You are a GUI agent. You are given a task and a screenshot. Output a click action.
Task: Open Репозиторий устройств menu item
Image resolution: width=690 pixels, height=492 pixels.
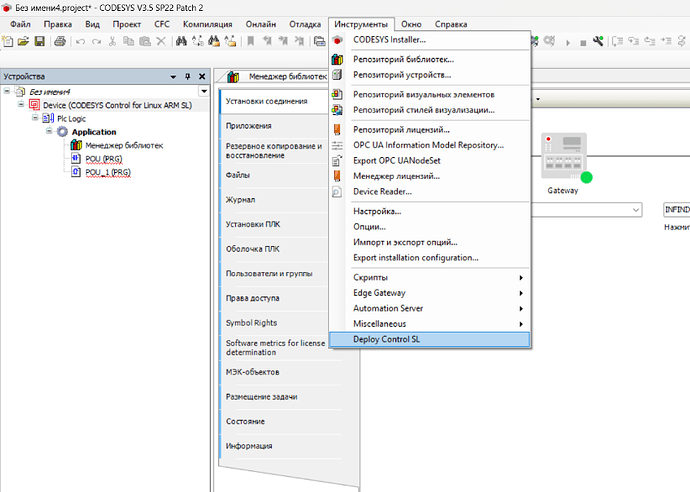[x=429, y=75]
